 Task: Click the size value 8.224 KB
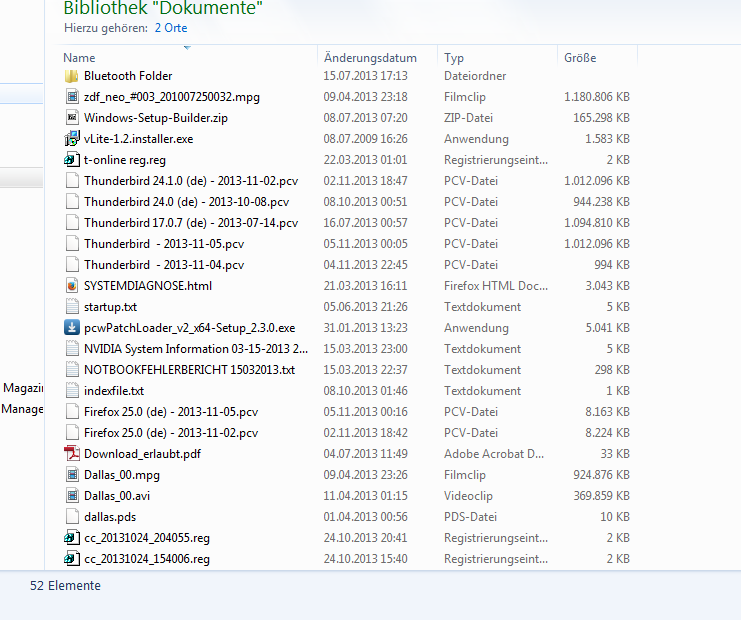click(x=607, y=433)
